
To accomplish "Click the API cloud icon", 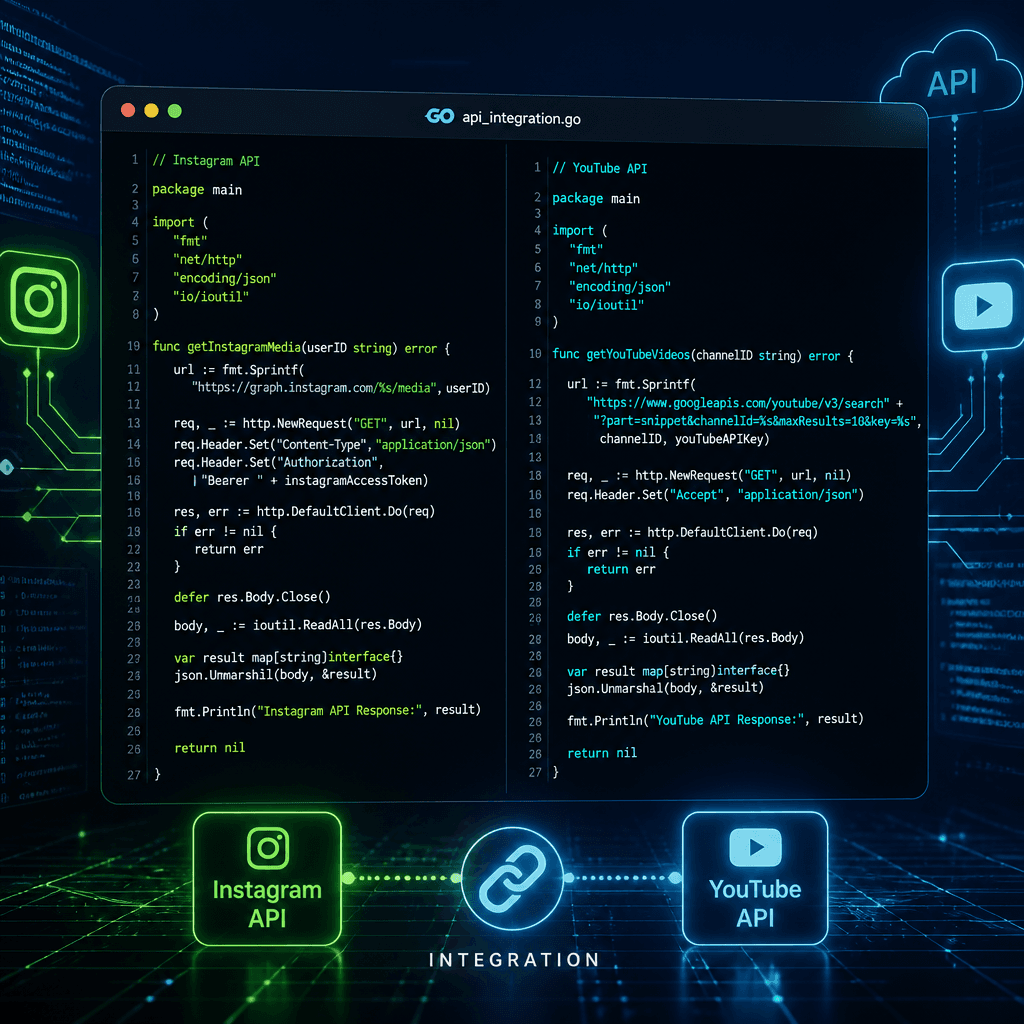I will [952, 75].
